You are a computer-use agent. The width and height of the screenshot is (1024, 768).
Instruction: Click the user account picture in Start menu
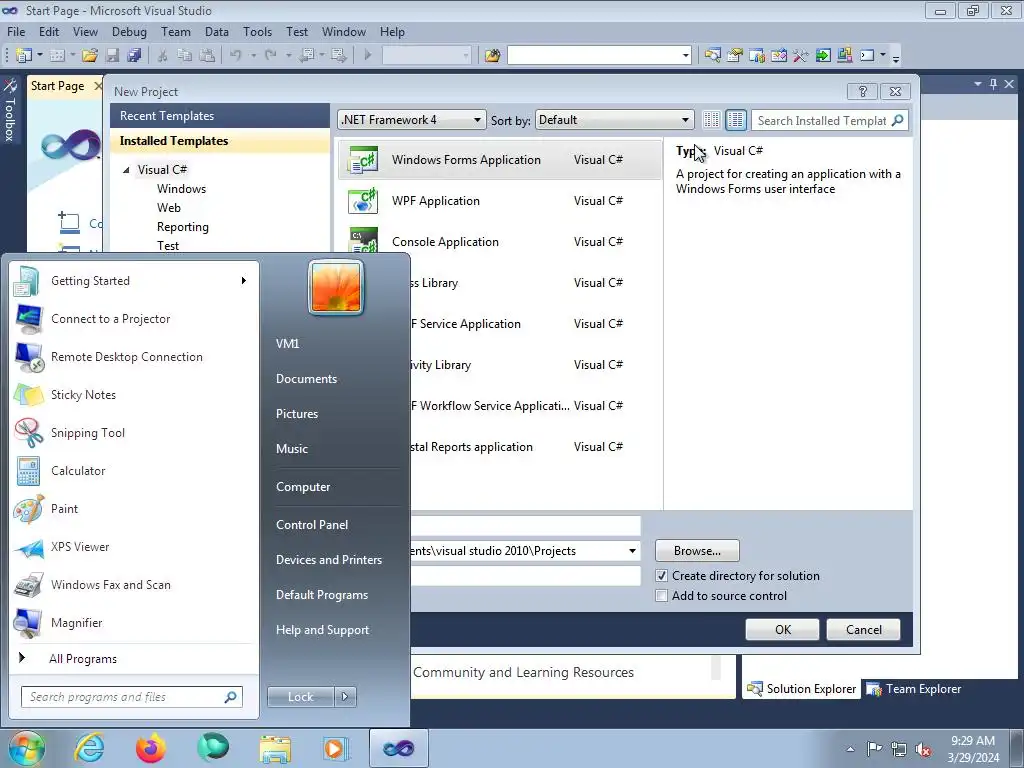click(336, 287)
